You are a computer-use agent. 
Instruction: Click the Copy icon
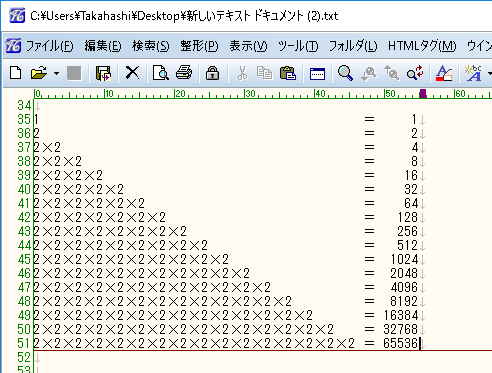pos(264,73)
